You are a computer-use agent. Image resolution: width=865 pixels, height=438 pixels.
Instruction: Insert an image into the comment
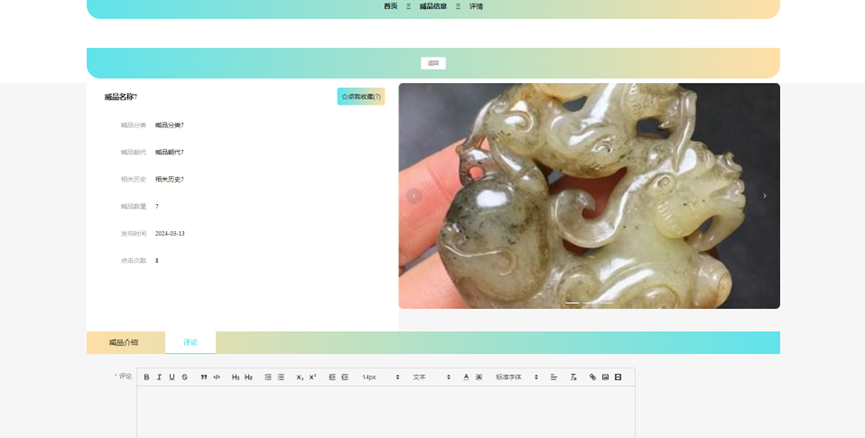pos(605,377)
